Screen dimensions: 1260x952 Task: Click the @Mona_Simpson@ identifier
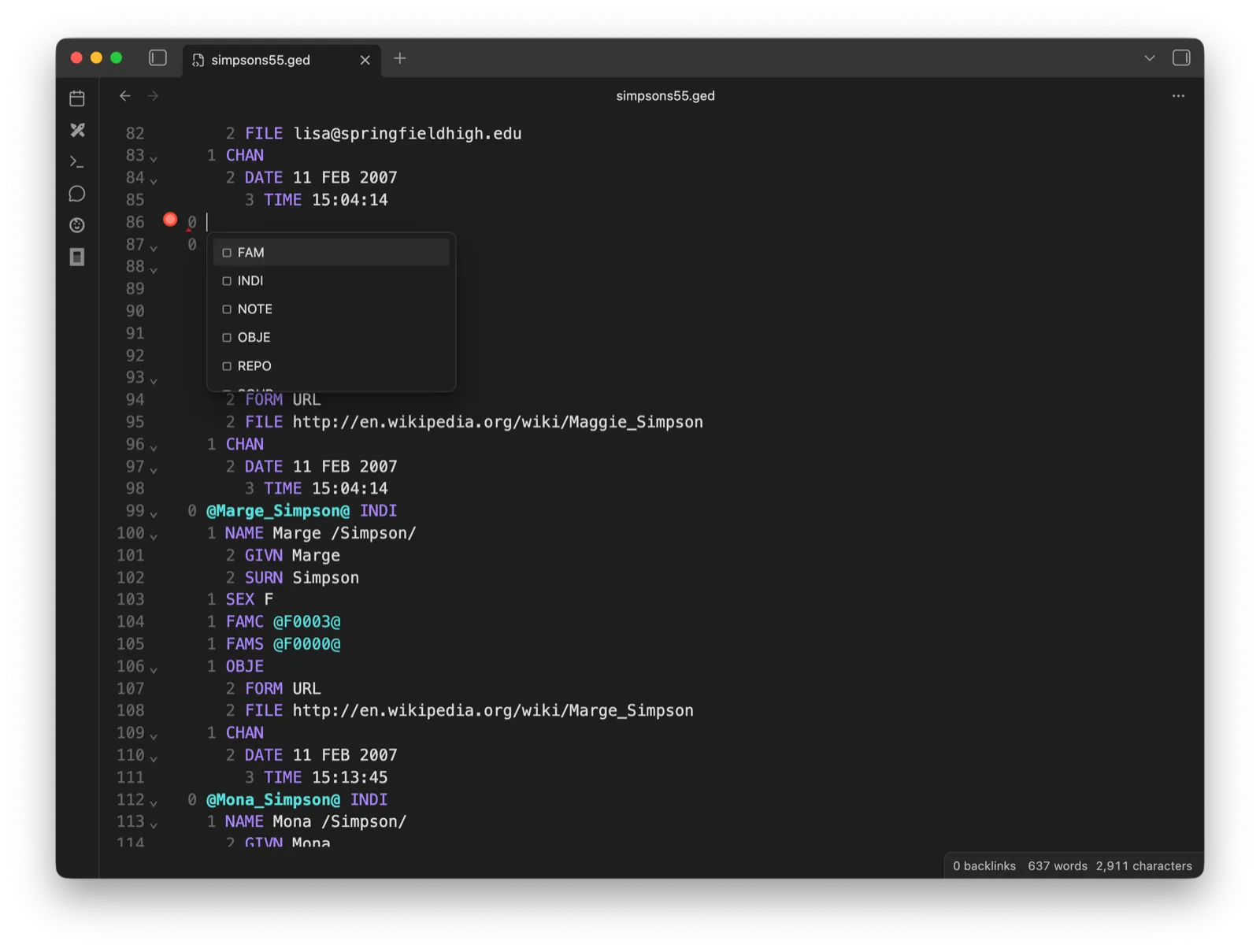point(273,800)
